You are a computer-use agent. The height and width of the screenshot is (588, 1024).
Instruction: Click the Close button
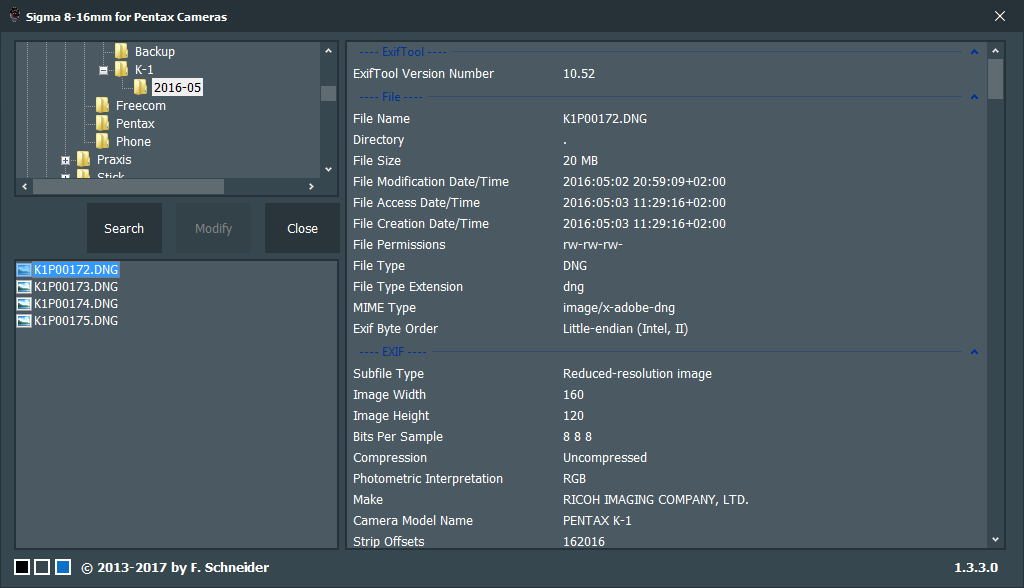(302, 228)
